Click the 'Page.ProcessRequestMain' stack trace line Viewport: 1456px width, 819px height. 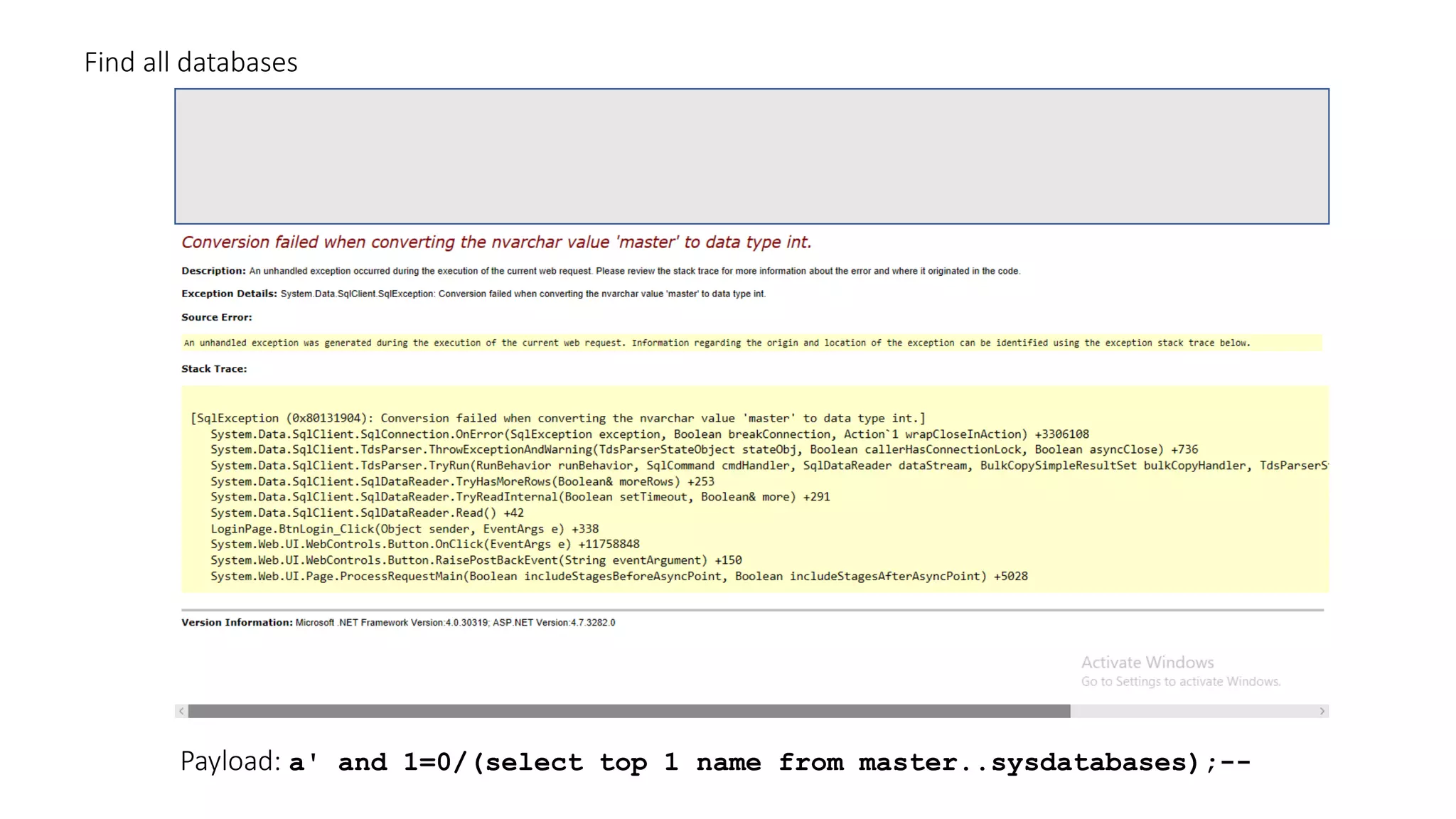point(619,576)
